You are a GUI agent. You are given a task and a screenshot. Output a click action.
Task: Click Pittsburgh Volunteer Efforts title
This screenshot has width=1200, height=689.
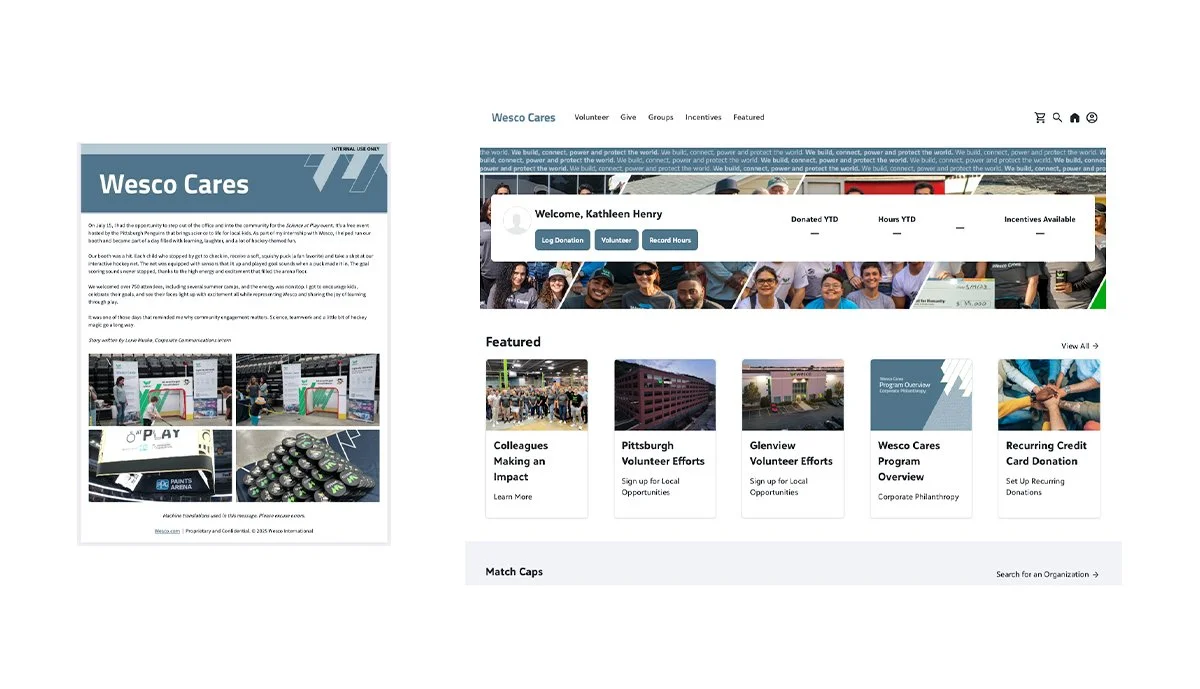pos(663,454)
